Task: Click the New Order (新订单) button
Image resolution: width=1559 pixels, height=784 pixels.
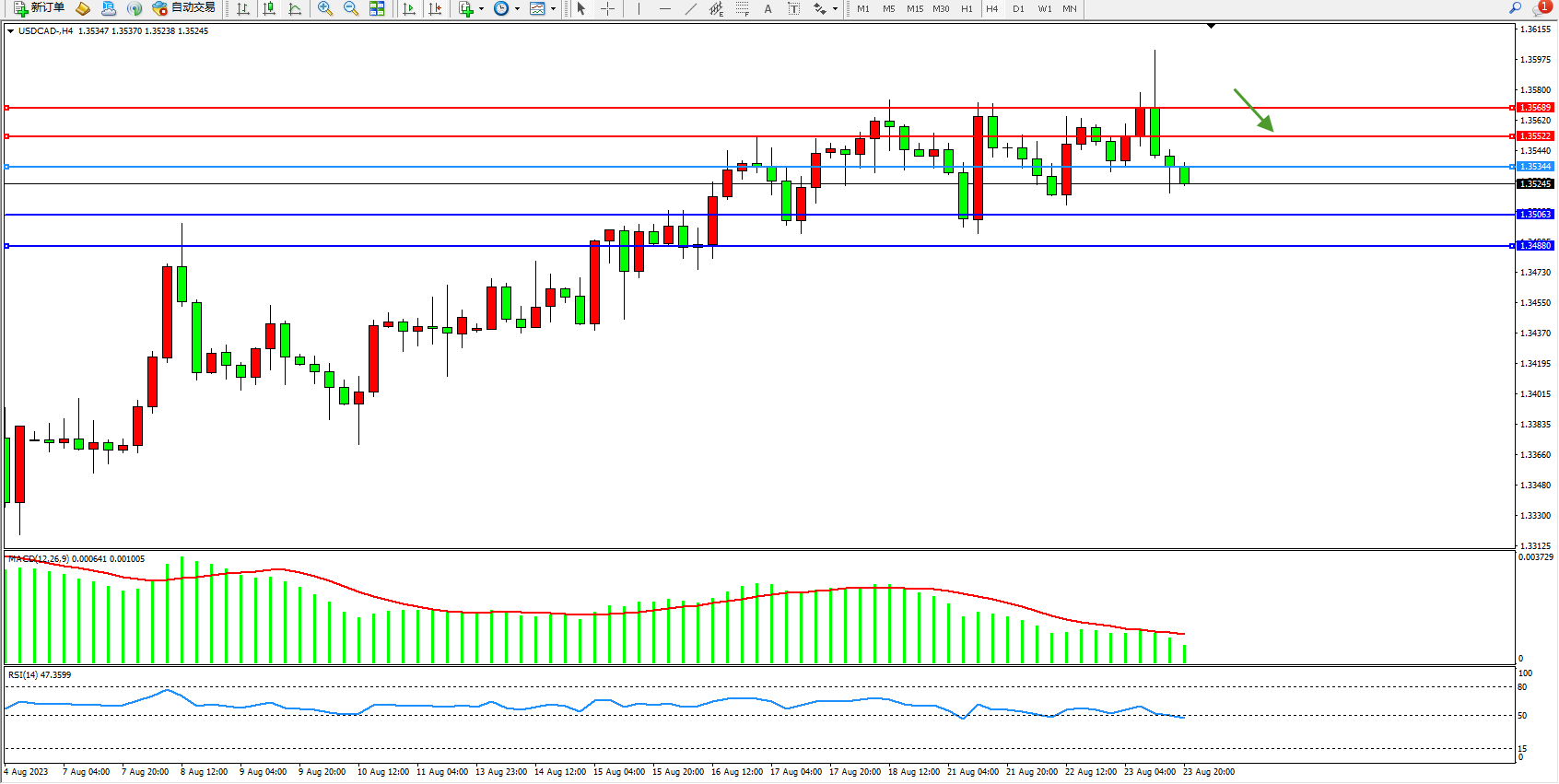Action: coord(39,8)
